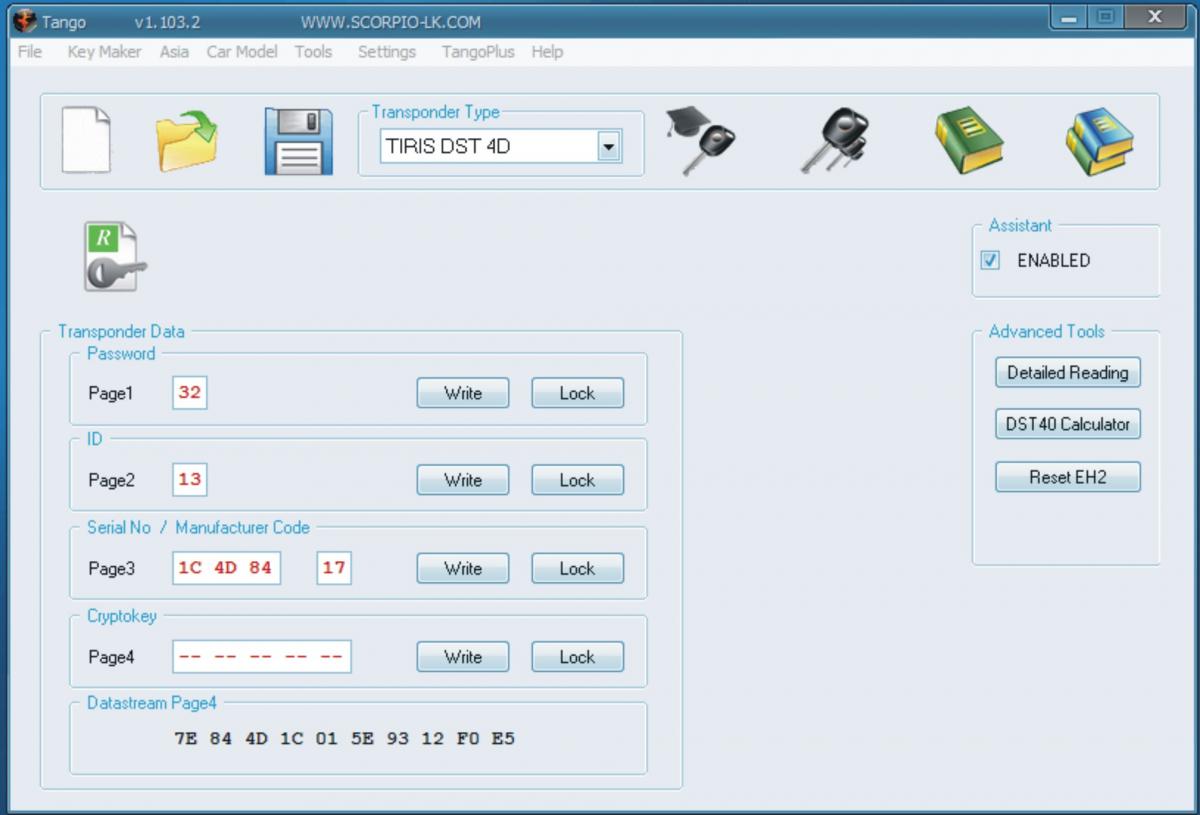Click the key with graduation cap icon
The image size is (1200, 815).
tap(701, 140)
